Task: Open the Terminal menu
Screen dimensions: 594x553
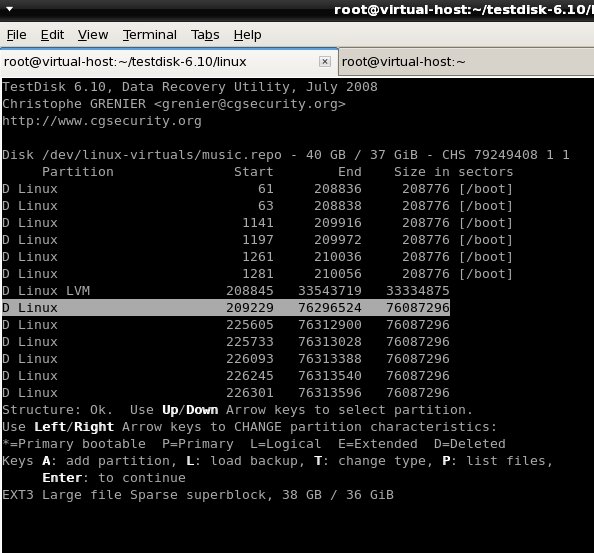Action: (150, 35)
